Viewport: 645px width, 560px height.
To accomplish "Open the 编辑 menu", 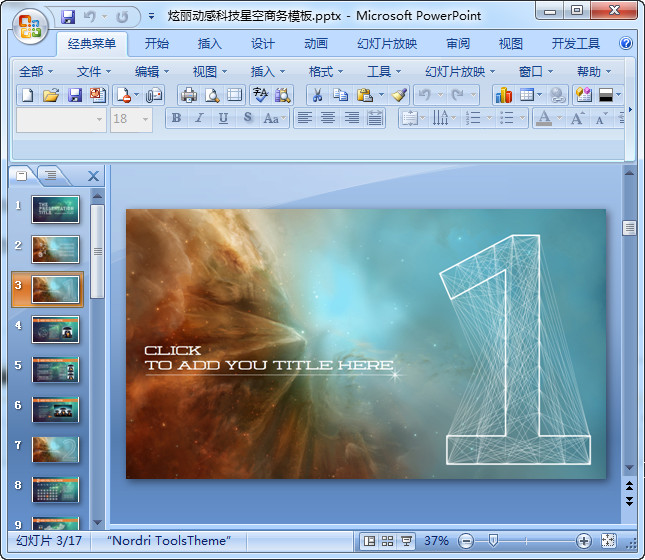I will pos(152,72).
